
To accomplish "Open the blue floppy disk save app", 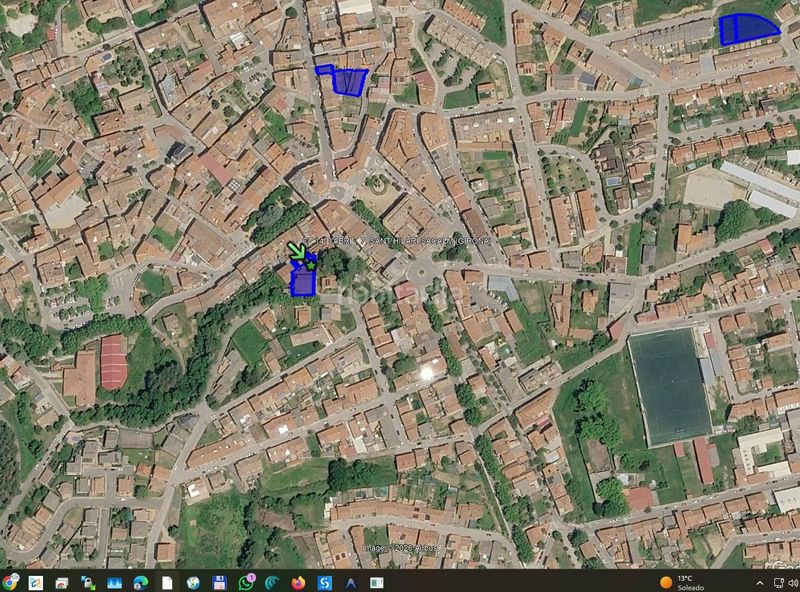I will pyautogui.click(x=219, y=582).
